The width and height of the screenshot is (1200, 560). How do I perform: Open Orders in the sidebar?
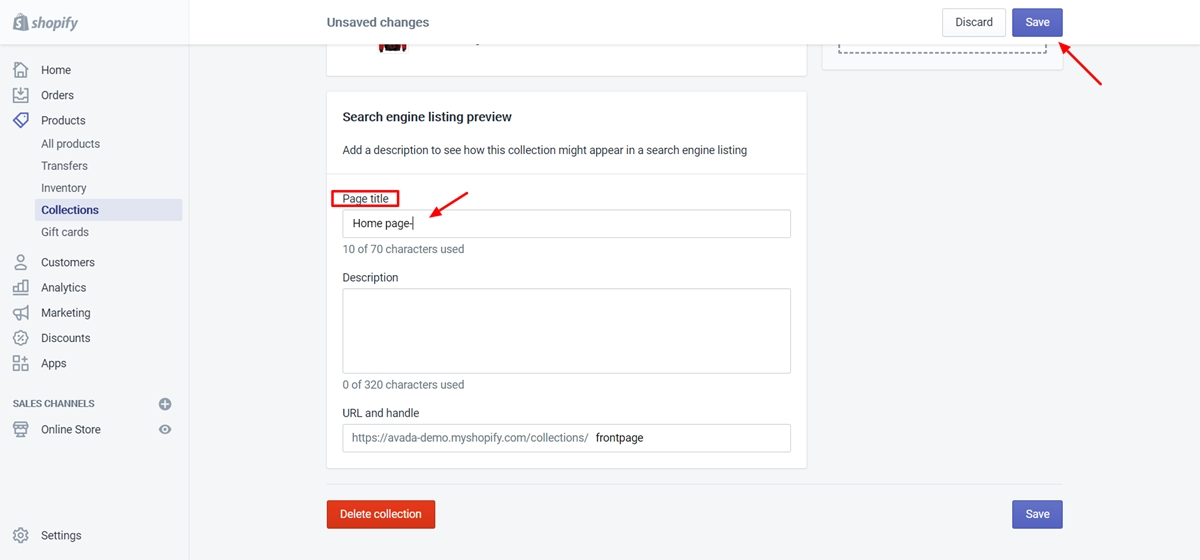pos(57,95)
